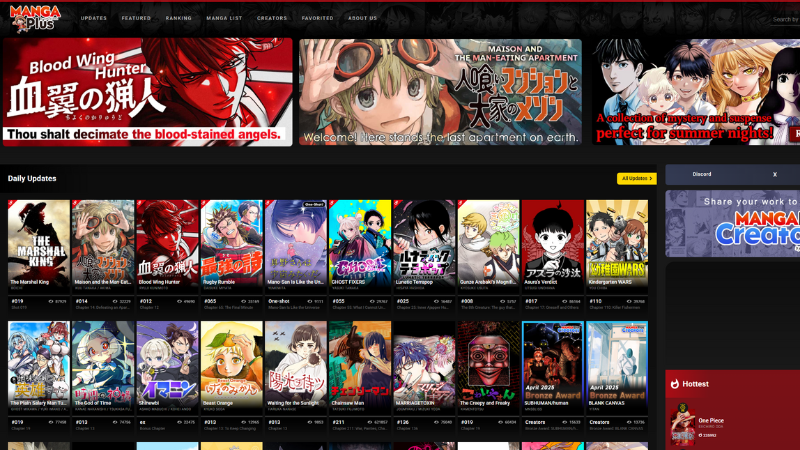
Task: Go to the Favorited page
Action: coord(317,18)
